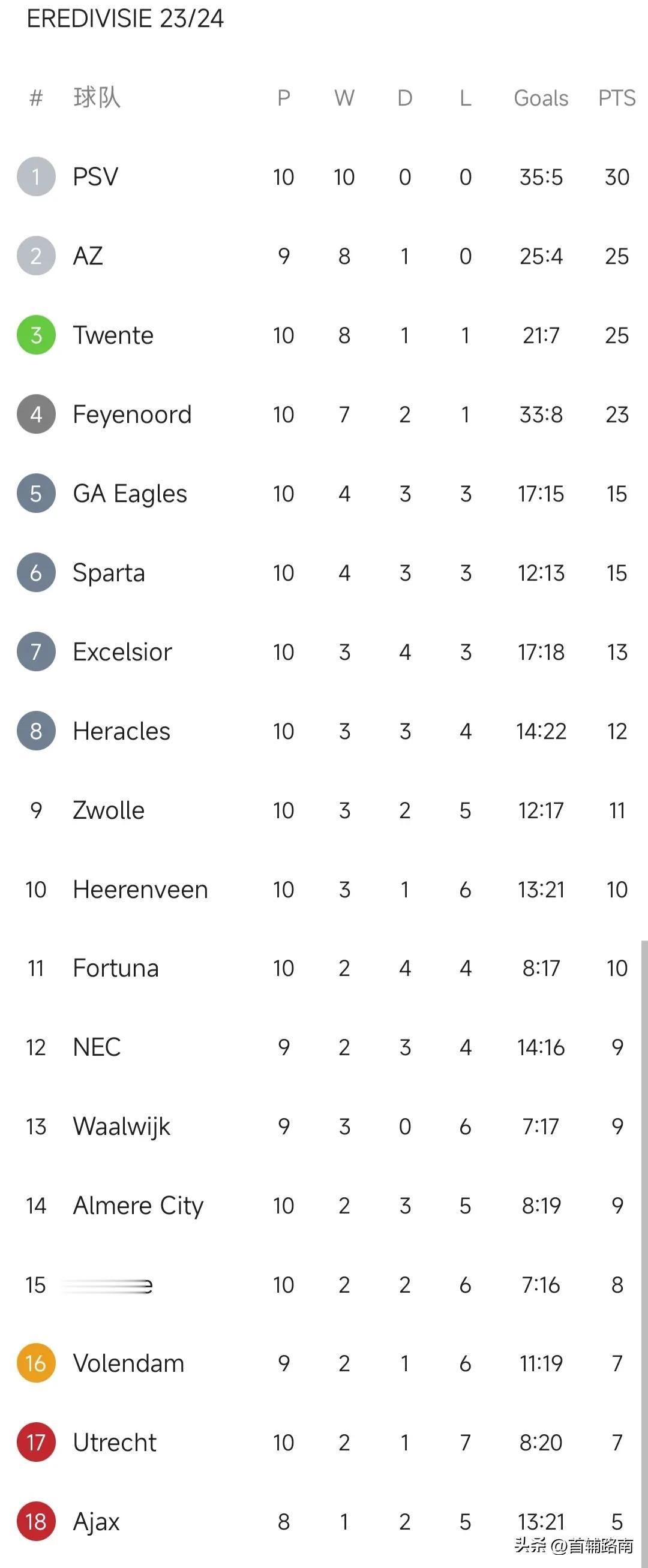Click the dark grey position 4 badge

[x=36, y=414]
